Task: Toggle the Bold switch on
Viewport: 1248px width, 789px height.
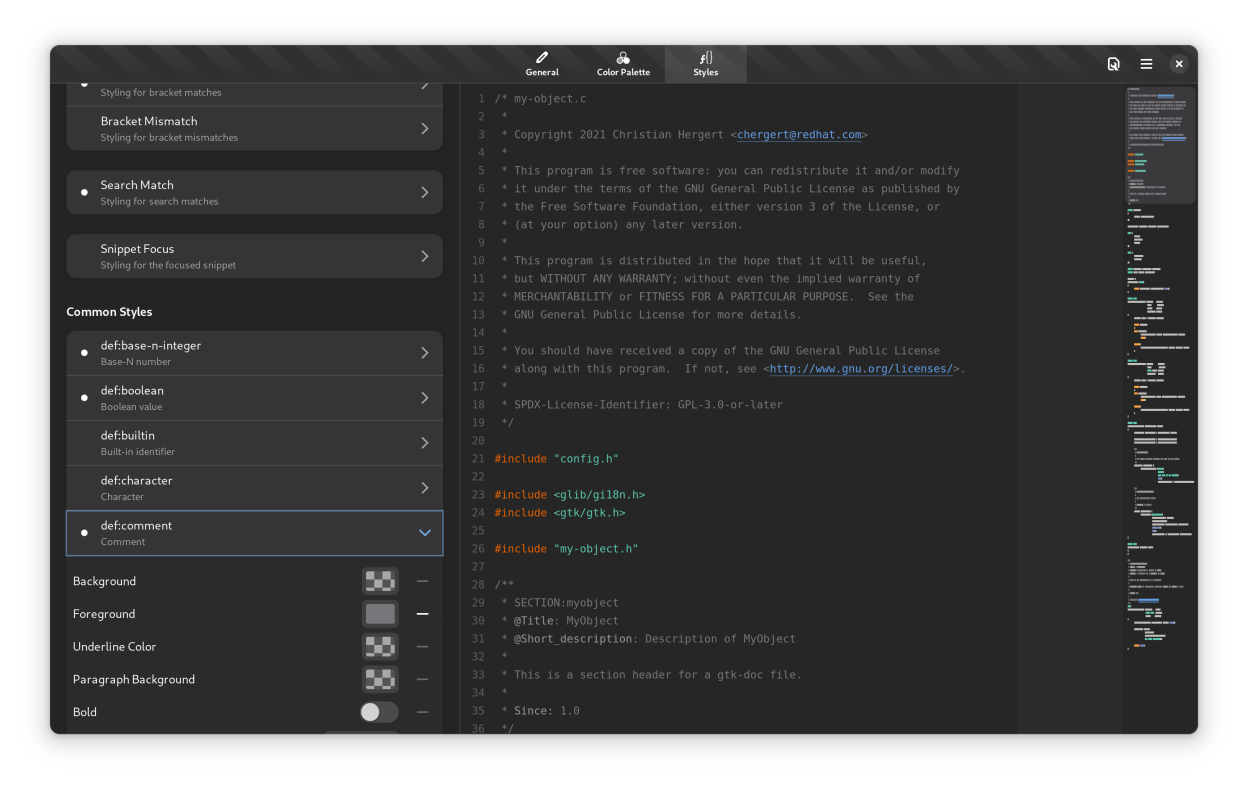Action: (x=379, y=712)
